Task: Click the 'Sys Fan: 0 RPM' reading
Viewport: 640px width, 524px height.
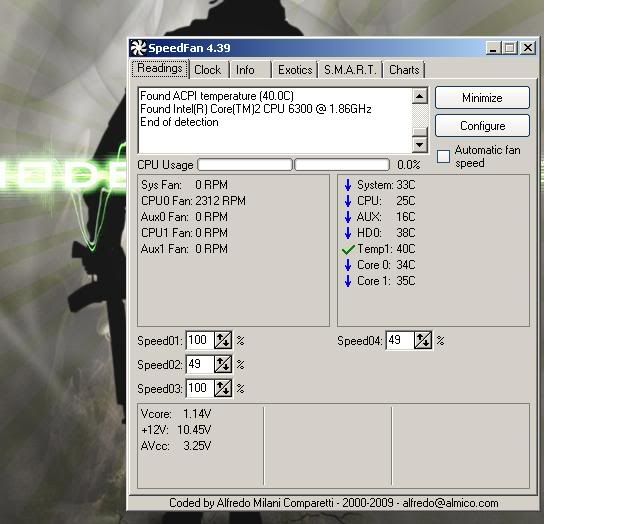Action: (x=184, y=185)
